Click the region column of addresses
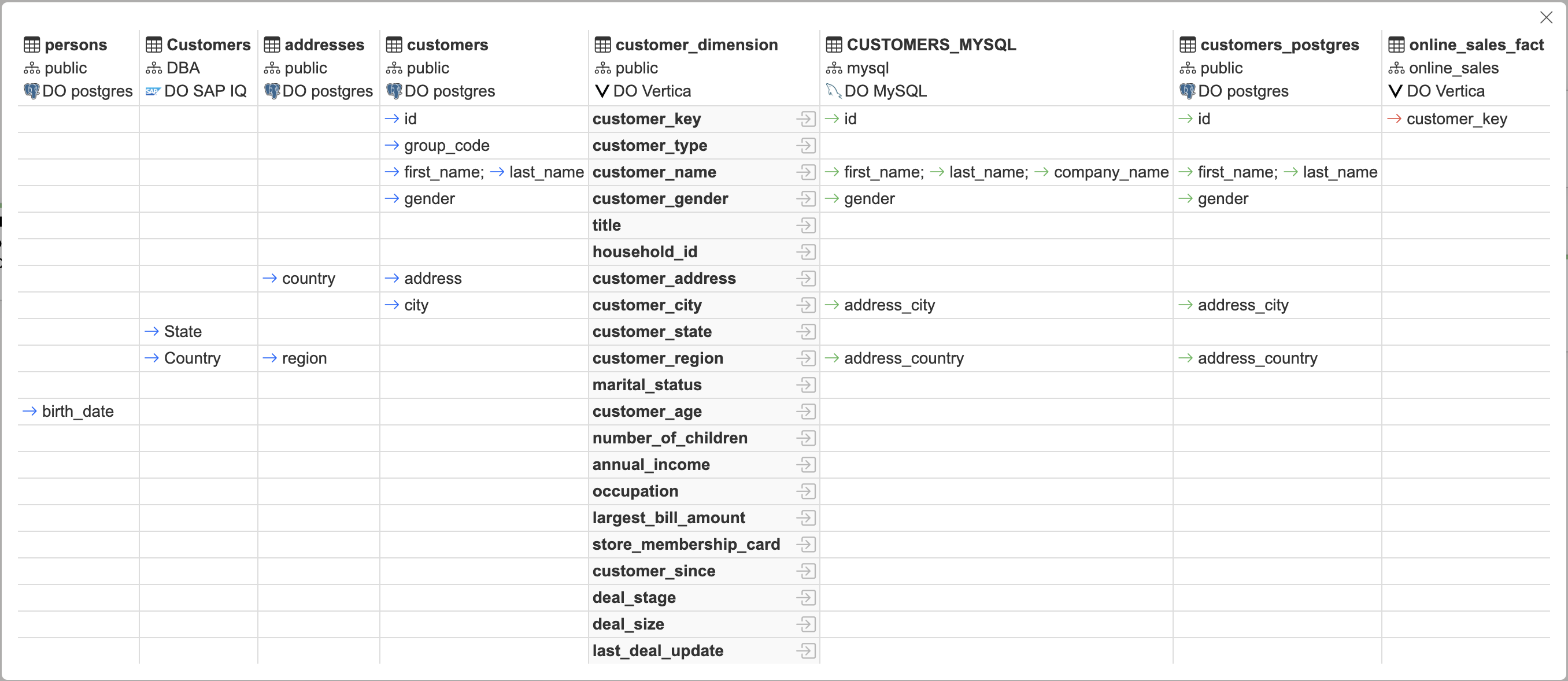This screenshot has height=681, width=1568. click(304, 358)
